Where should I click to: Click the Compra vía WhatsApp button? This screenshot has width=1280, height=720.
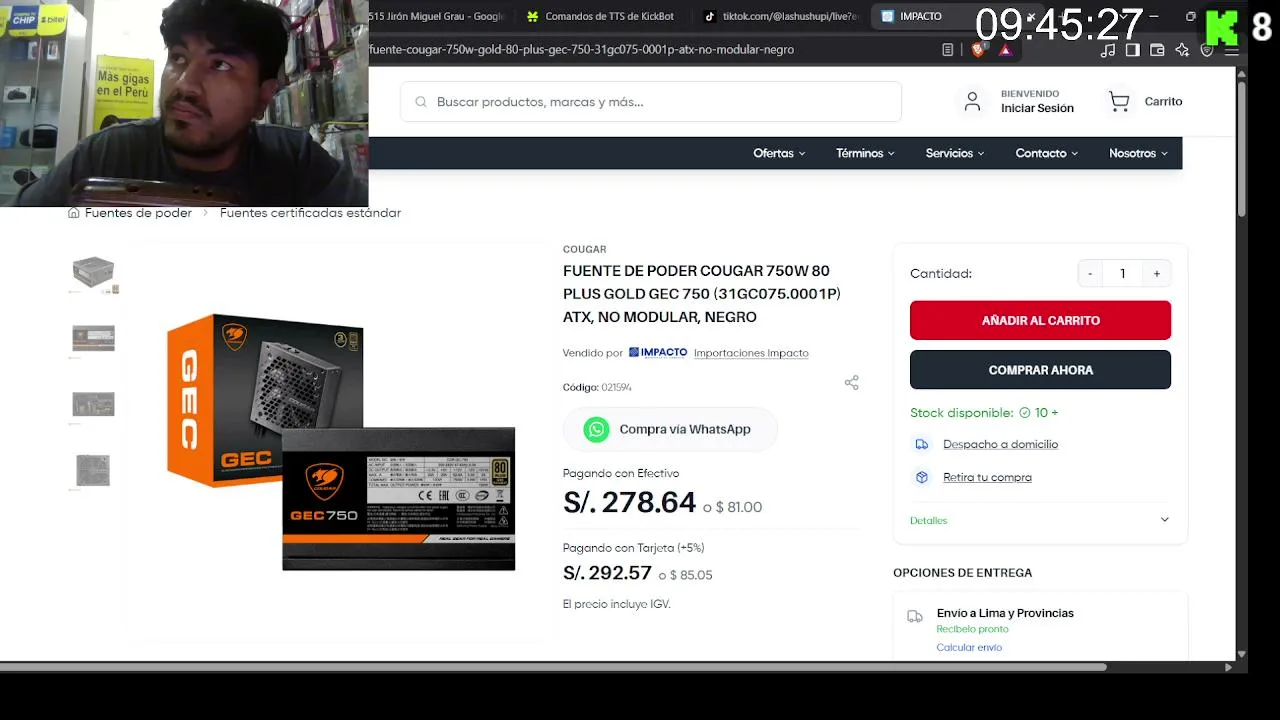tap(670, 429)
